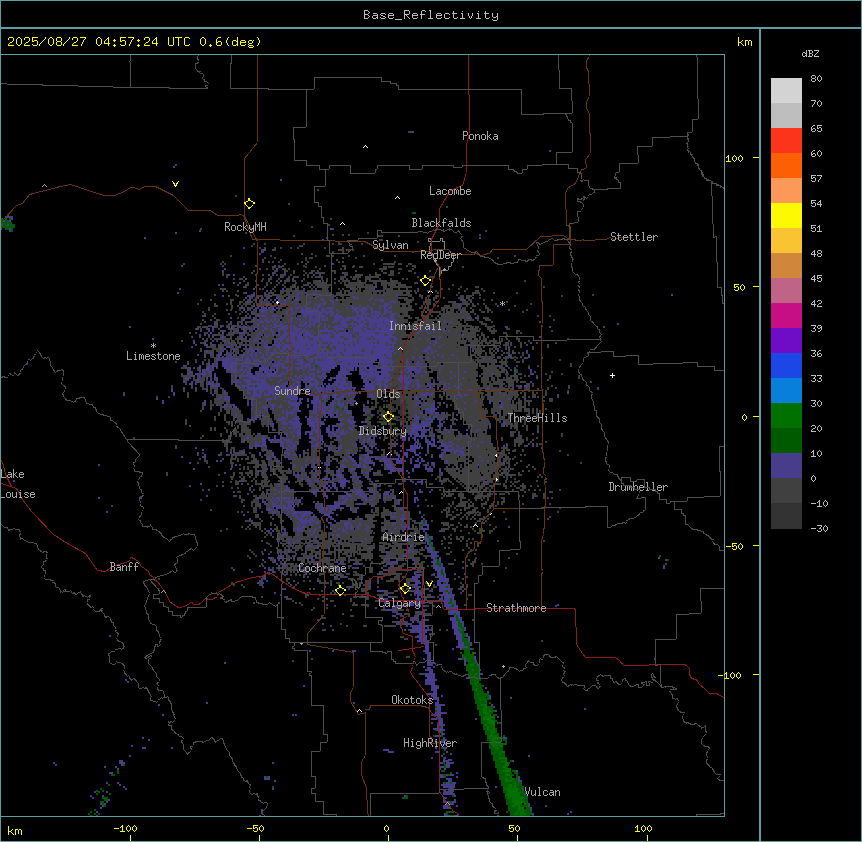The height and width of the screenshot is (842, 862).
Task: Click the -50 tick on right axis
Action: tap(734, 546)
